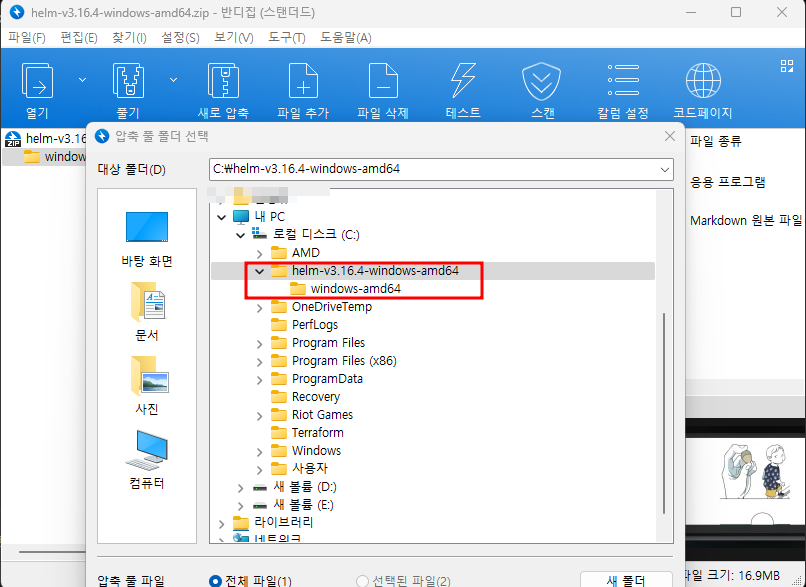Open the 찾기(I) menu
806x587 pixels.
[129, 38]
